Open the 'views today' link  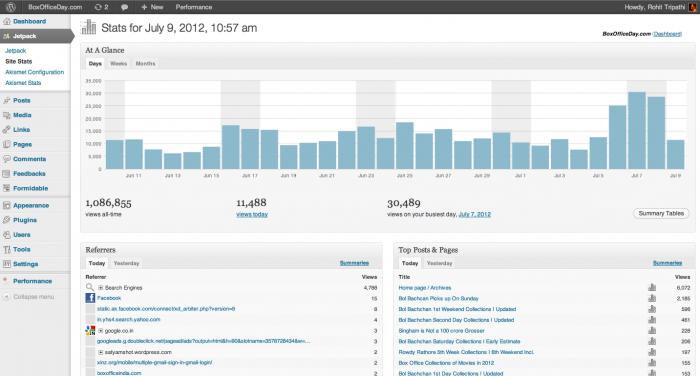(252, 214)
